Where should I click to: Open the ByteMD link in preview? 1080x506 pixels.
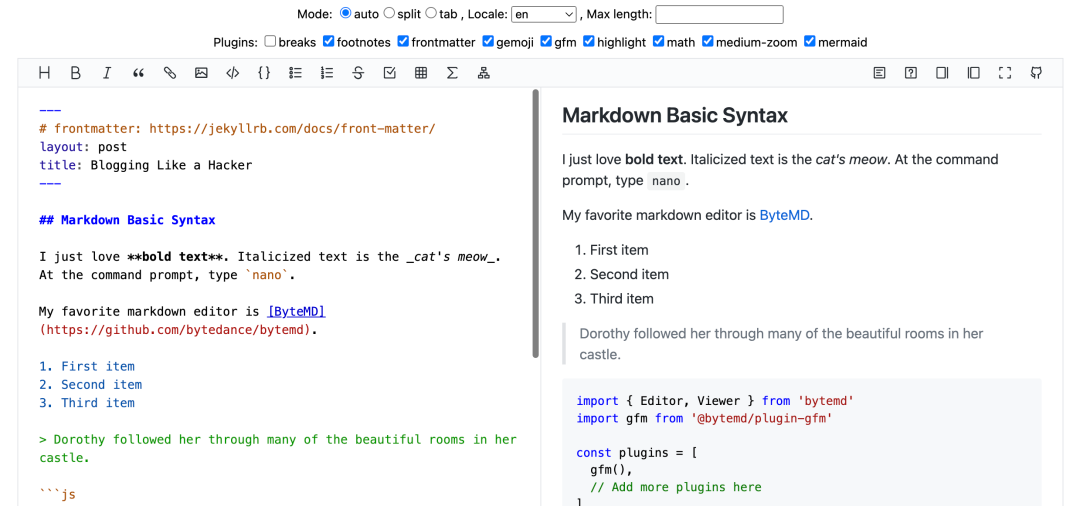coord(785,215)
